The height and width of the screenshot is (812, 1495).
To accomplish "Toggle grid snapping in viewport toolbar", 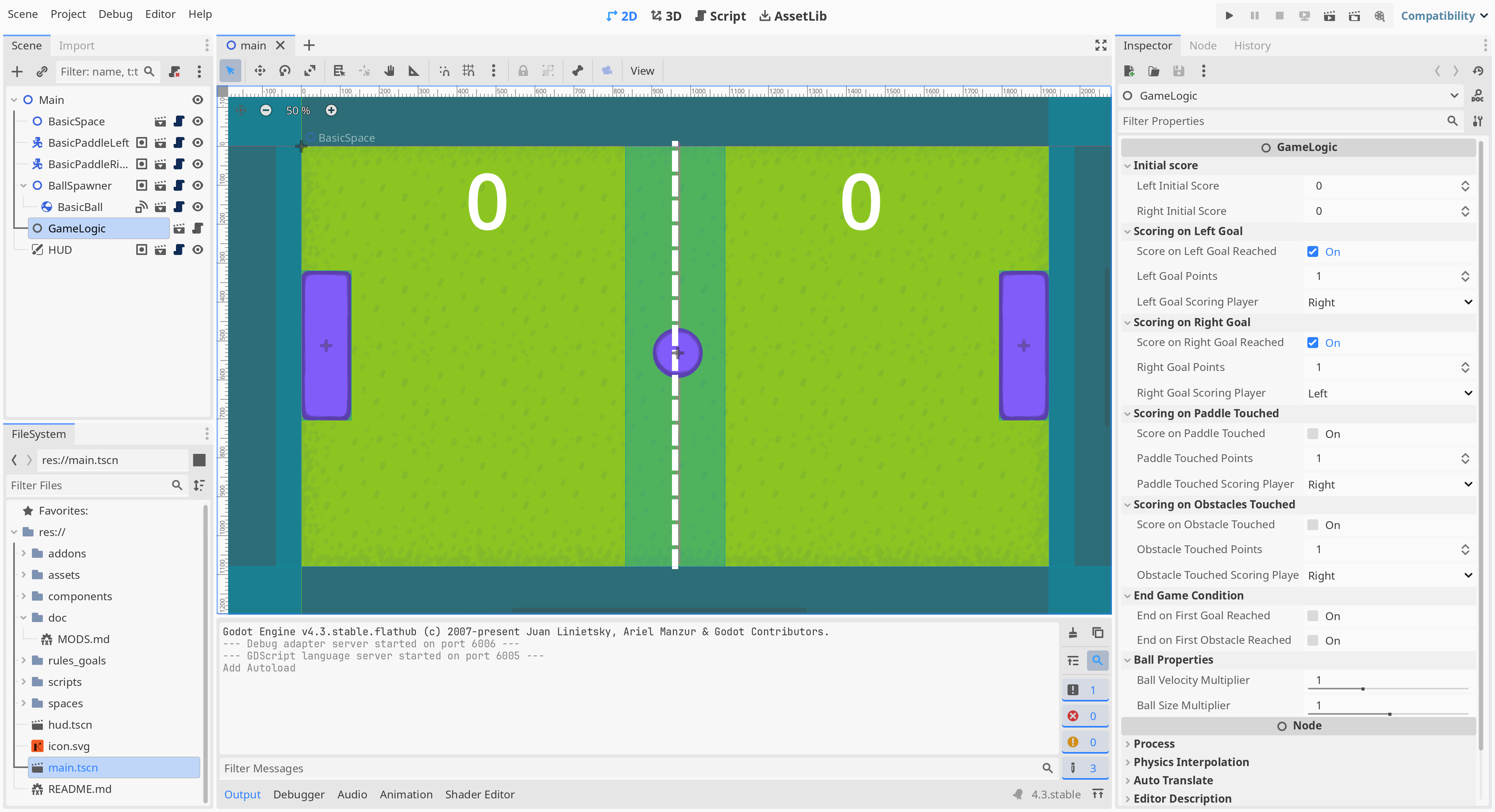I will [468, 71].
